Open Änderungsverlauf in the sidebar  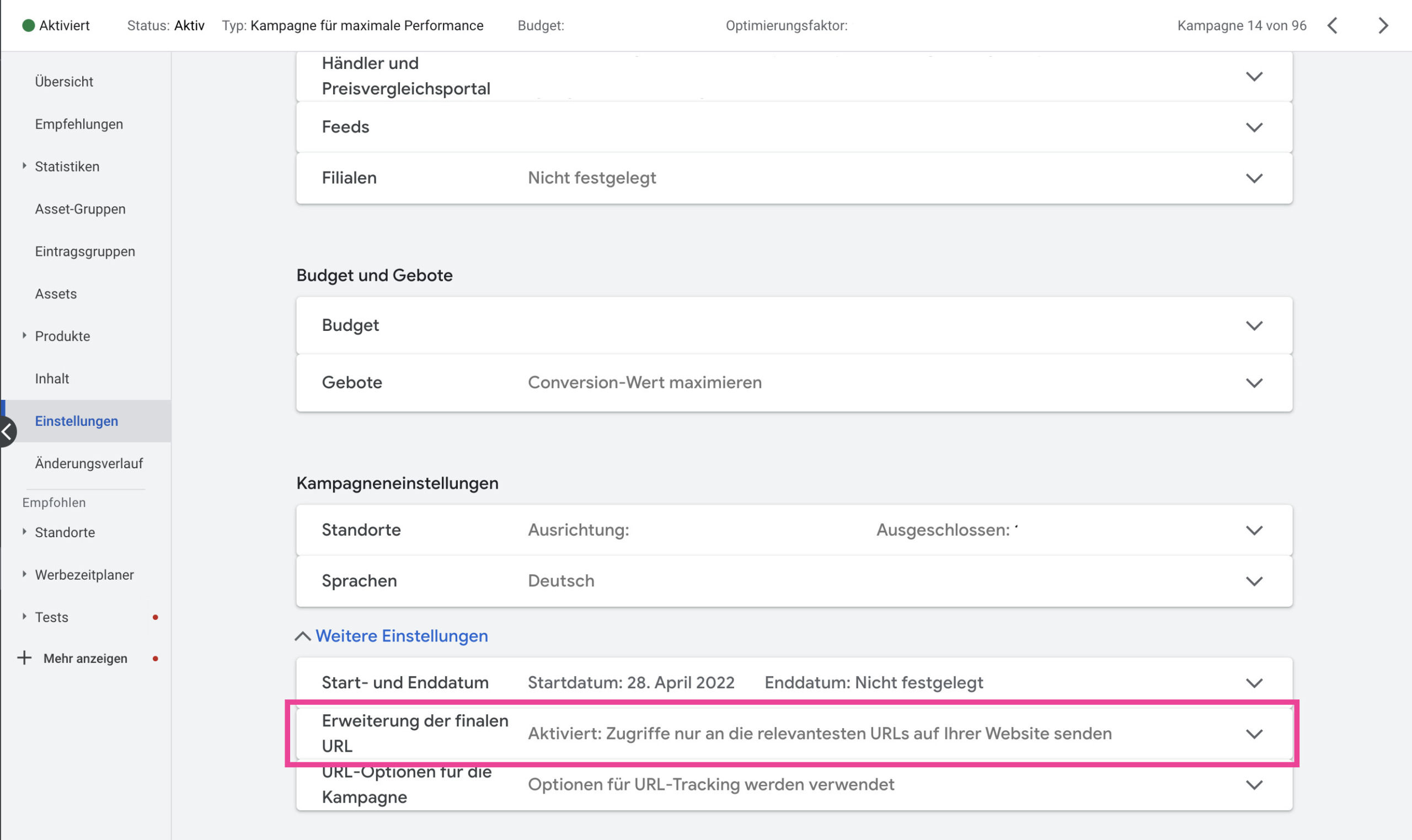click(89, 464)
